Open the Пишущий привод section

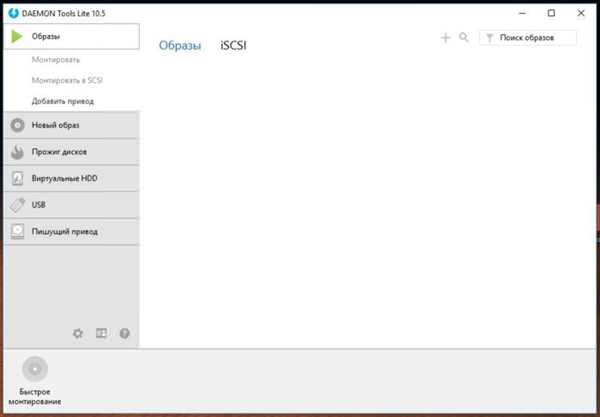click(x=72, y=231)
